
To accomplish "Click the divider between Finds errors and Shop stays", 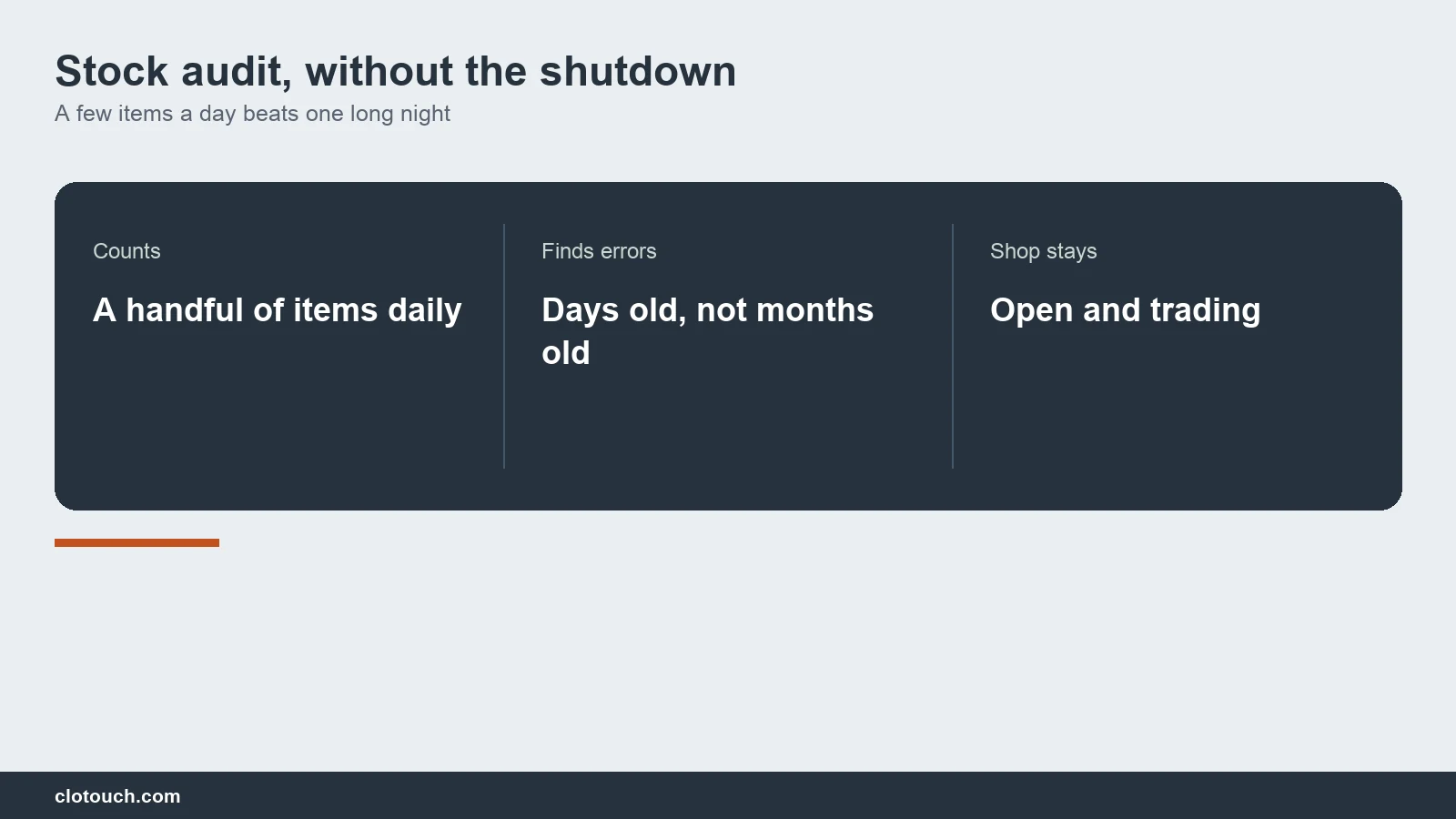I will [953, 346].
